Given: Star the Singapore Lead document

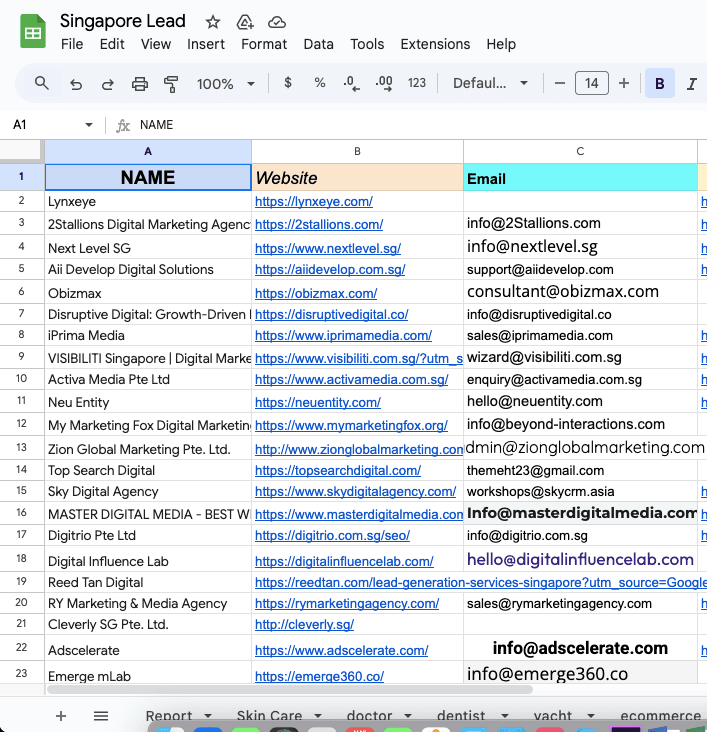Looking at the screenshot, I should (x=212, y=22).
